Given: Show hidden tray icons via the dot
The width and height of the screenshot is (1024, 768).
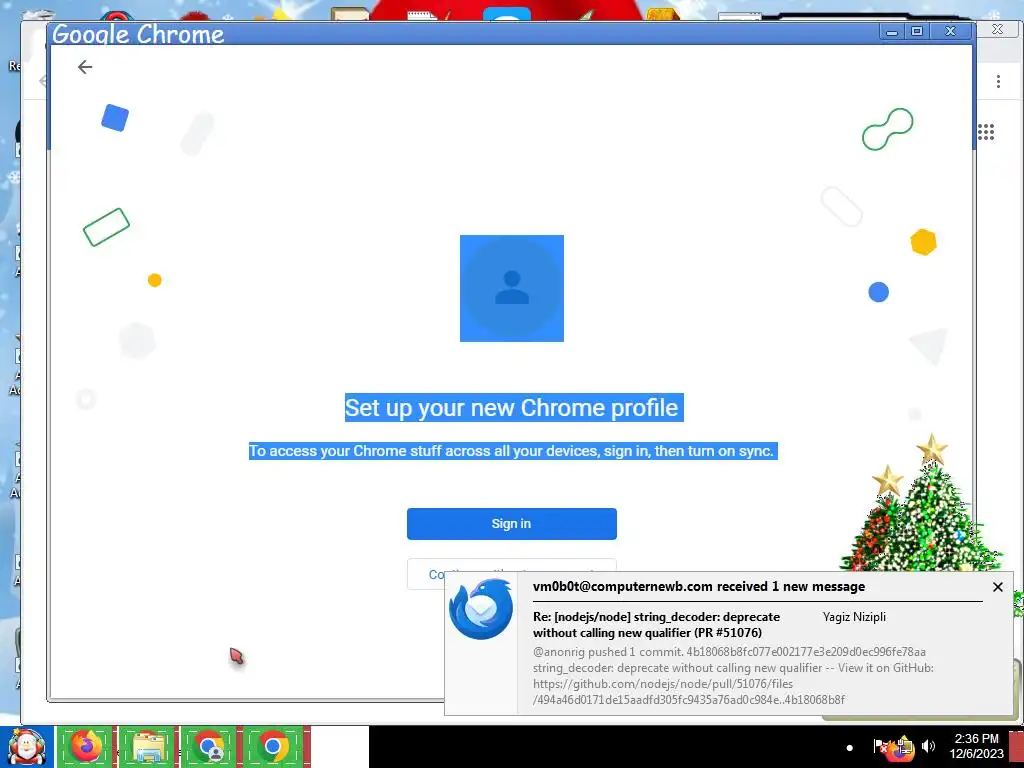Looking at the screenshot, I should coord(850,747).
